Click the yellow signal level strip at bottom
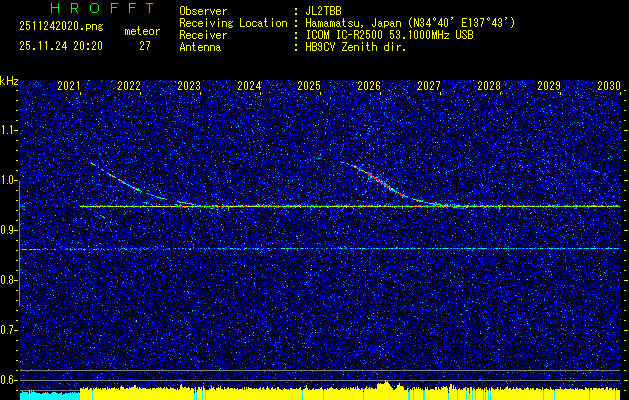 tap(350, 393)
